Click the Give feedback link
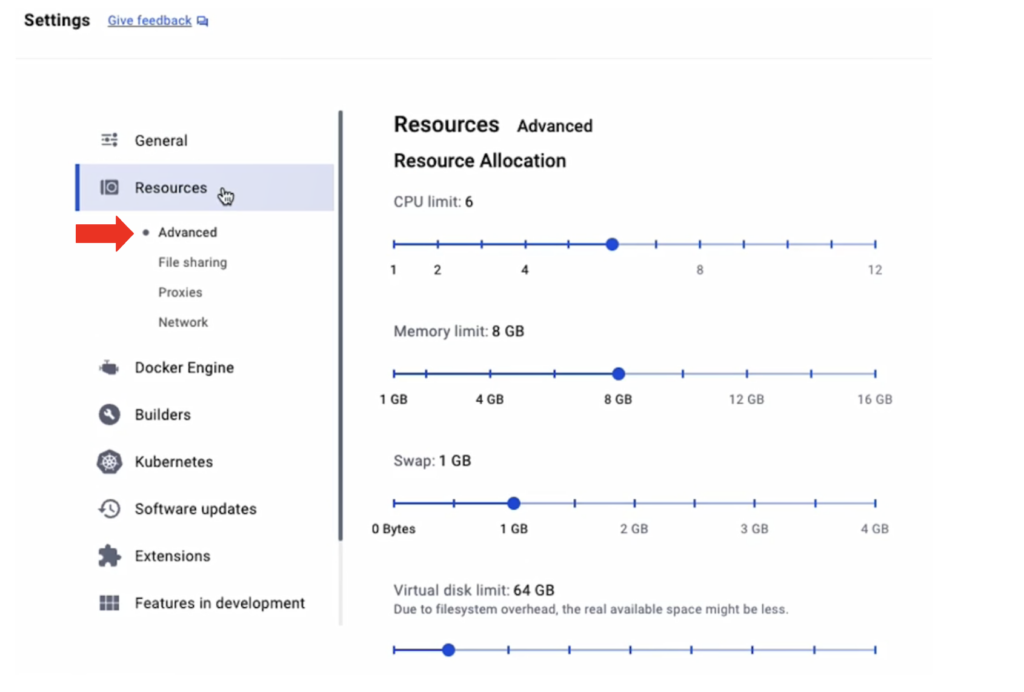The width and height of the screenshot is (1024, 692). click(x=148, y=20)
